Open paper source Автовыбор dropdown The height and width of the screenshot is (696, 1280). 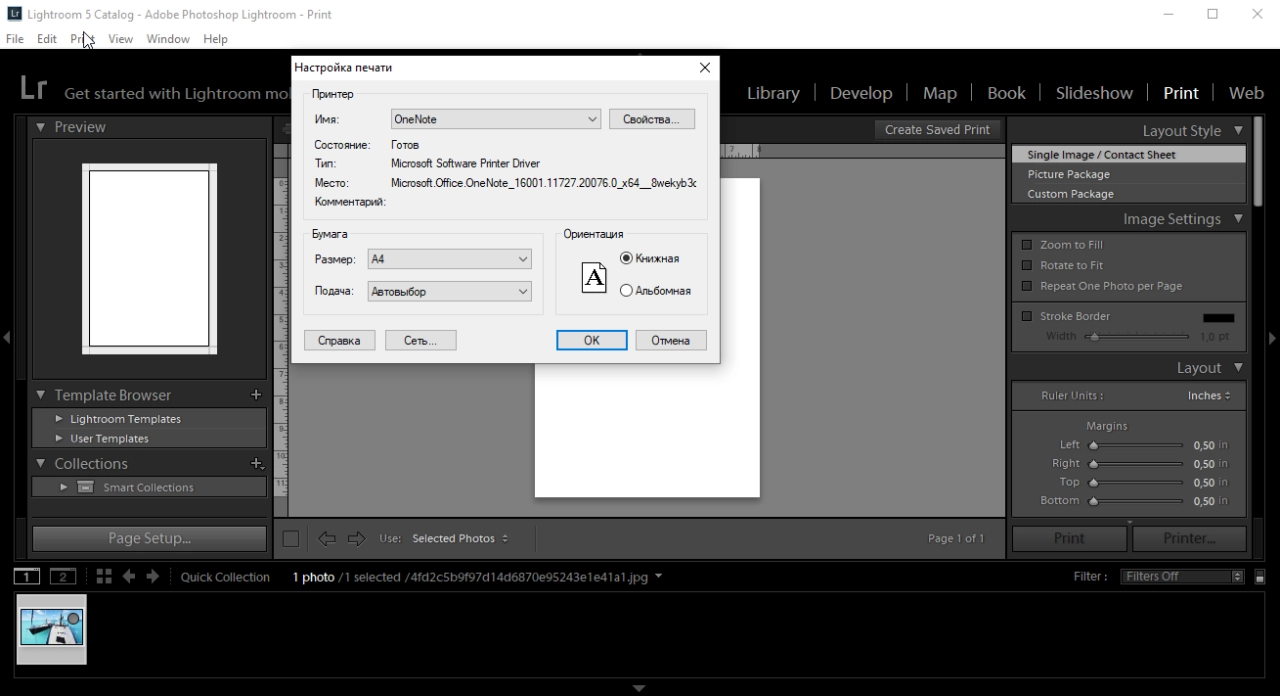pos(449,292)
